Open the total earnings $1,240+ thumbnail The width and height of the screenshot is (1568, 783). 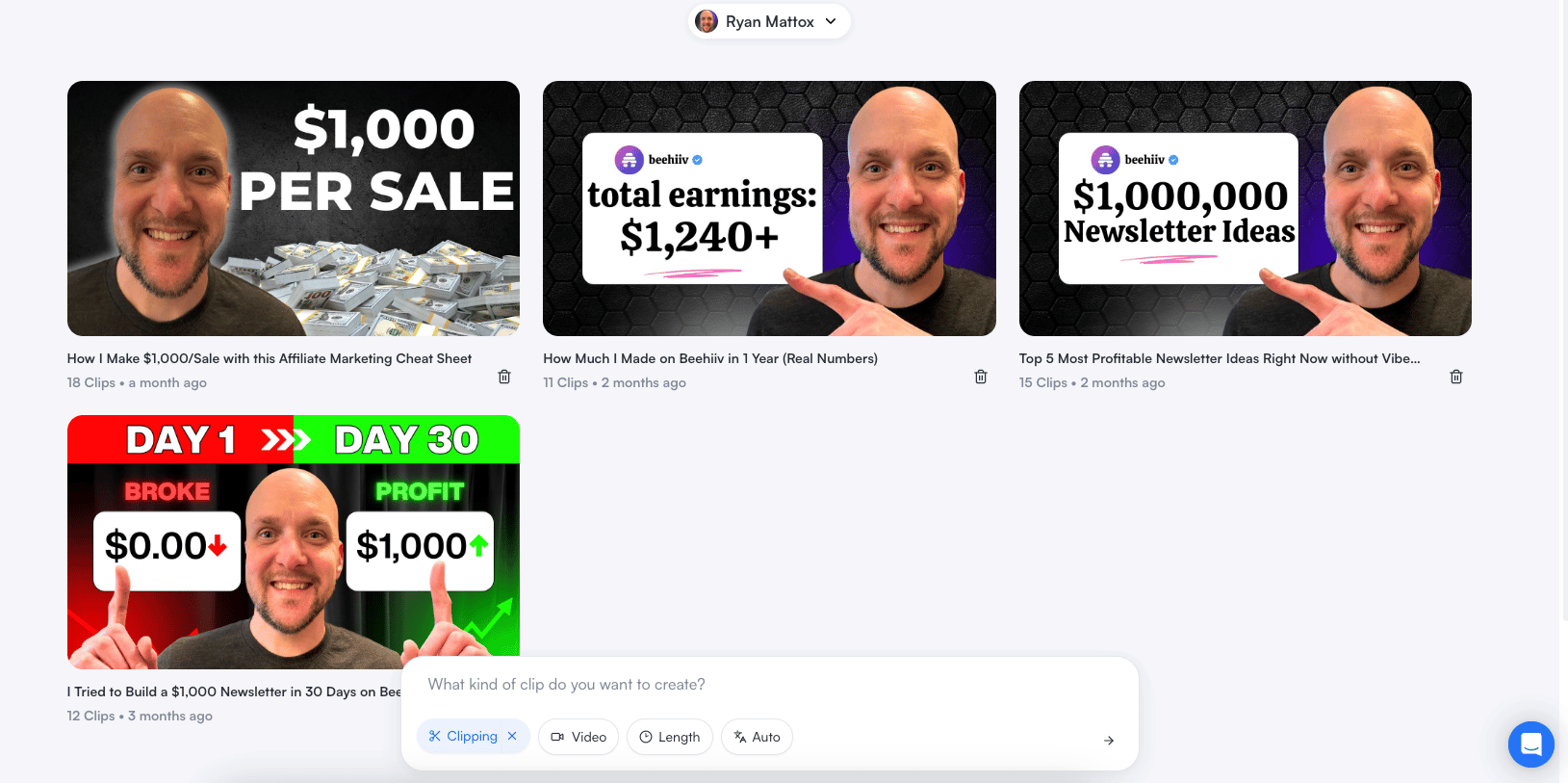point(769,208)
